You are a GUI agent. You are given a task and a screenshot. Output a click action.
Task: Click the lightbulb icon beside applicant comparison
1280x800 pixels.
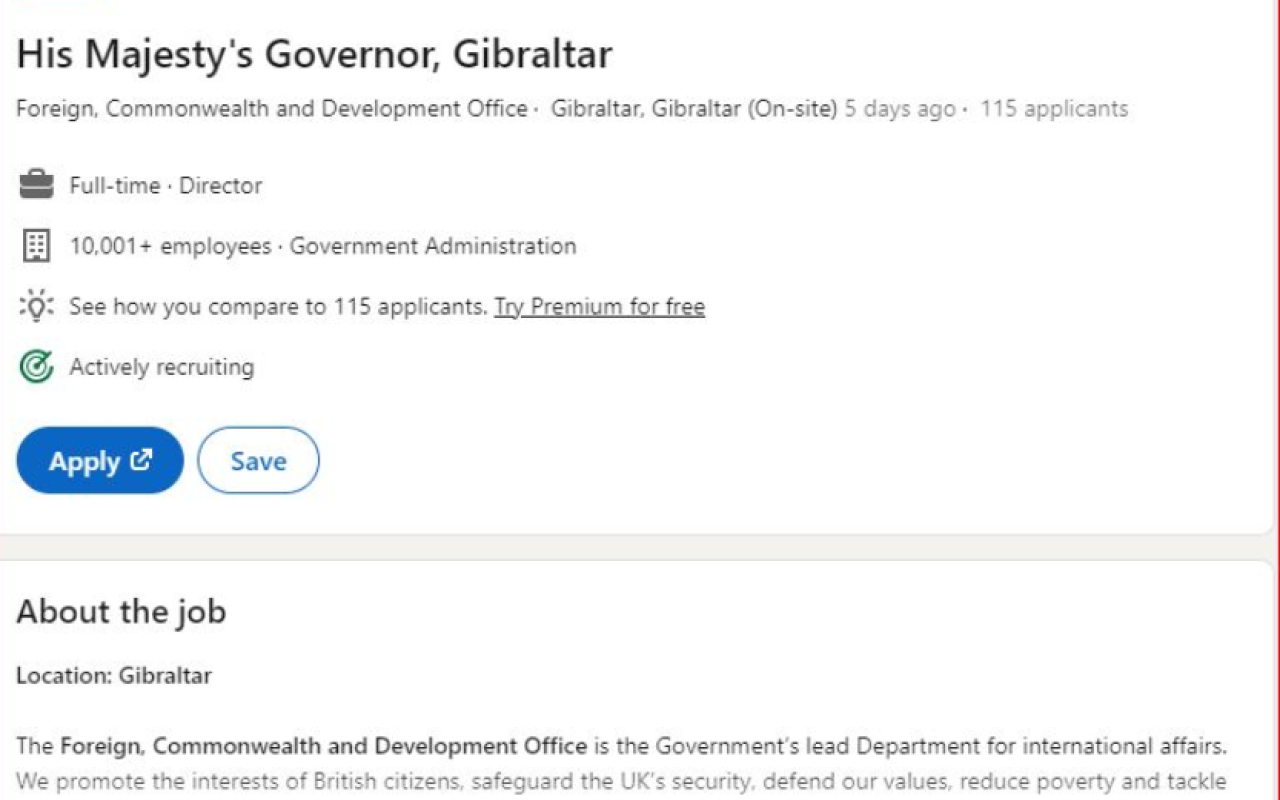pos(36,306)
